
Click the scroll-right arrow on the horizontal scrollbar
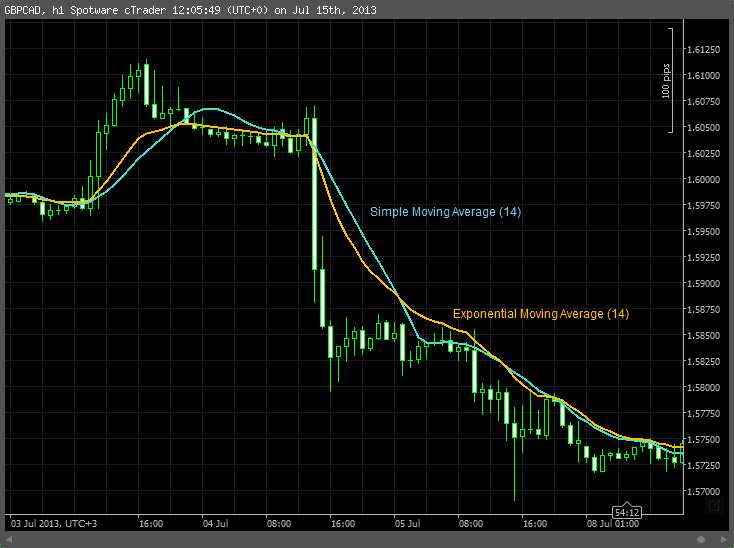point(723,539)
